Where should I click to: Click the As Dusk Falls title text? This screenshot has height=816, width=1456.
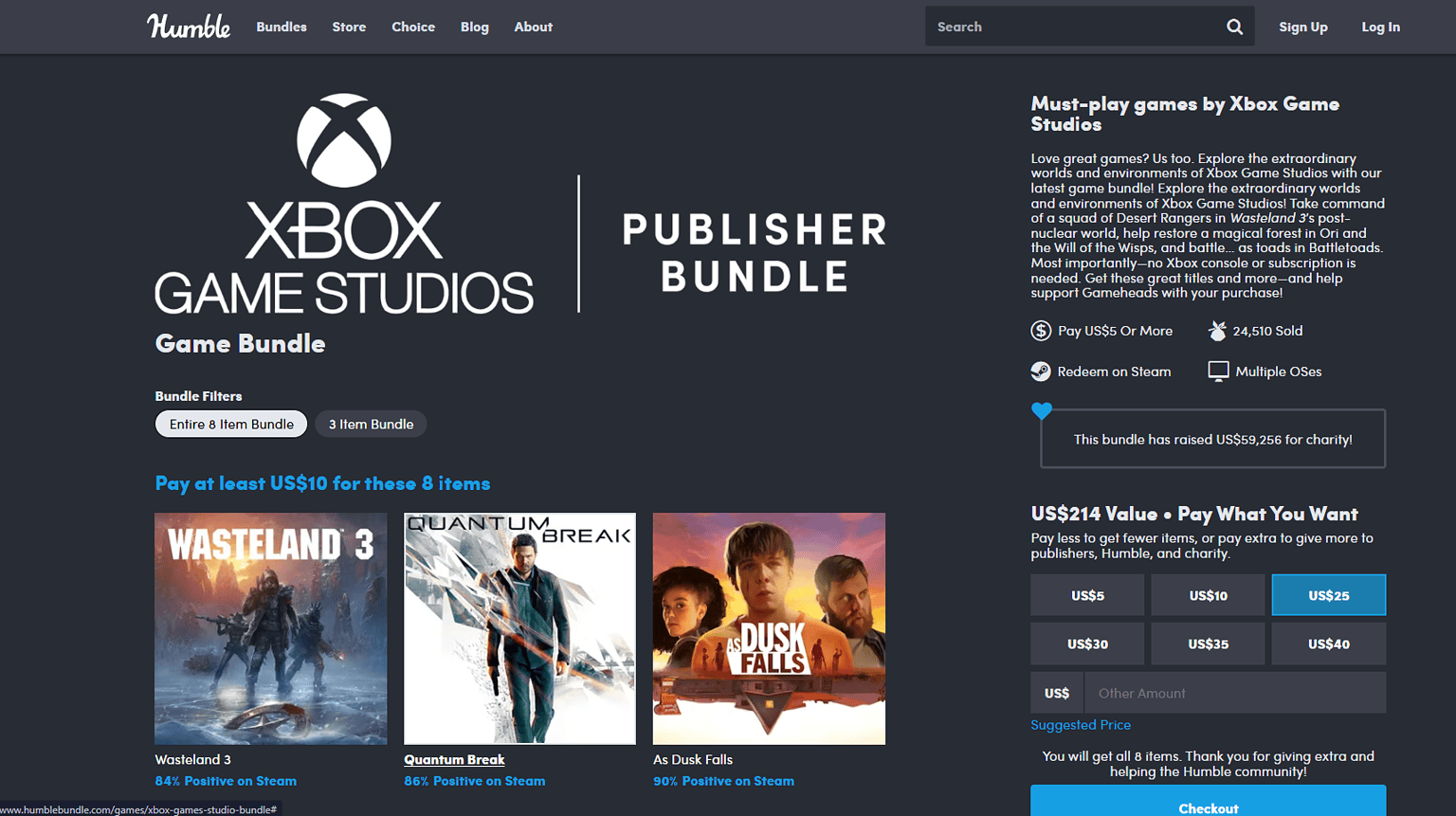click(x=693, y=760)
